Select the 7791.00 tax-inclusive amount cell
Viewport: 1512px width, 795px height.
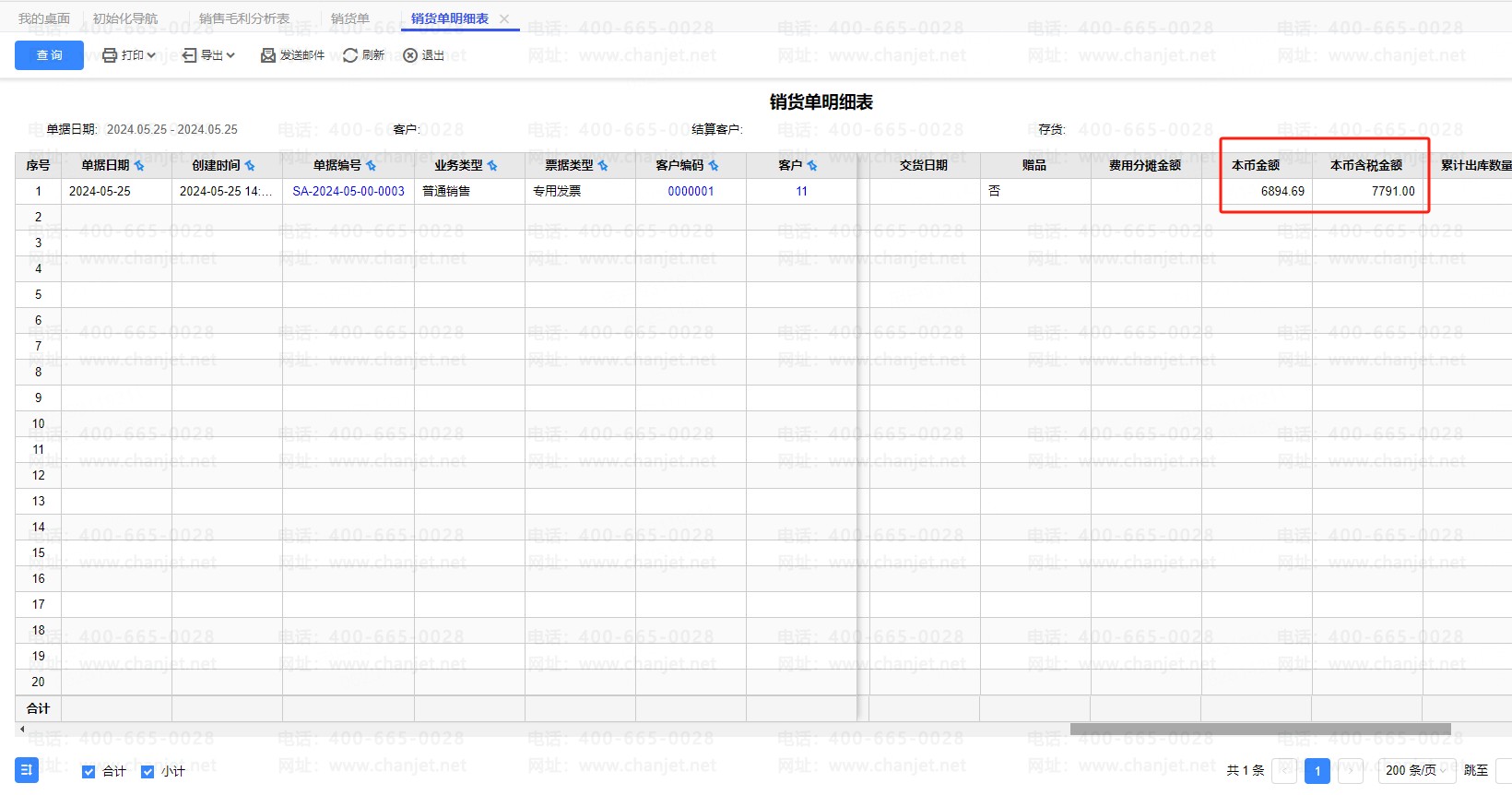tap(1367, 191)
